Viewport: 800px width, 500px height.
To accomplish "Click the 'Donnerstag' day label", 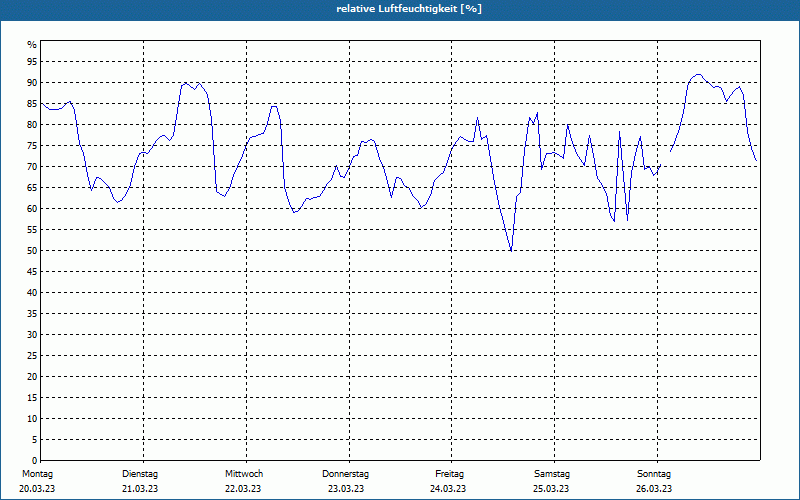I will (345, 474).
